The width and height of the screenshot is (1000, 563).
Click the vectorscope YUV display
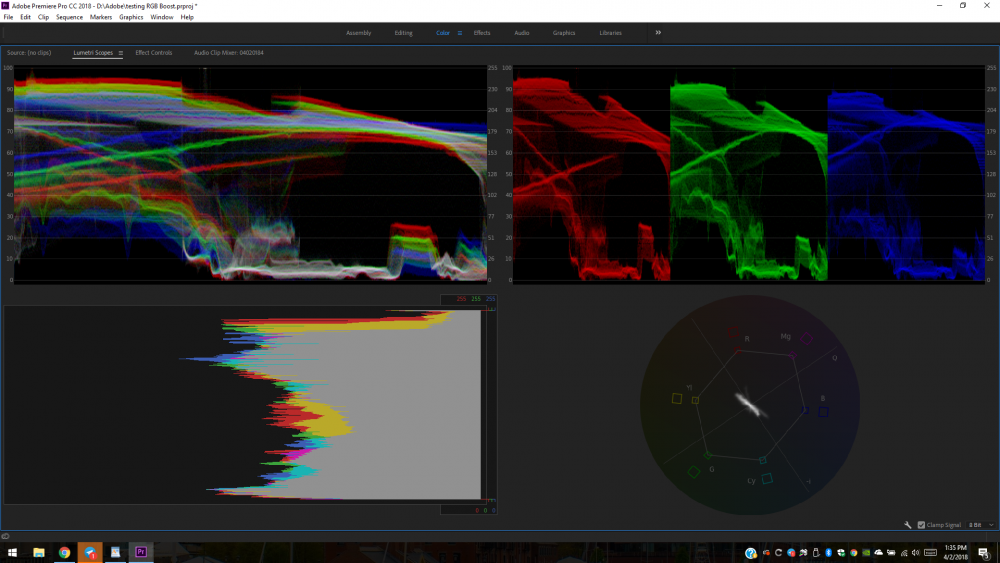pyautogui.click(x=749, y=404)
